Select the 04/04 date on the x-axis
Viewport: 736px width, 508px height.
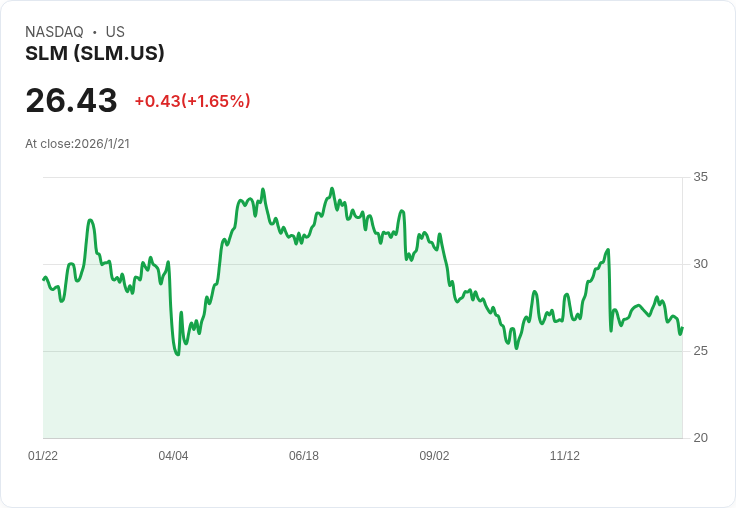coord(173,456)
